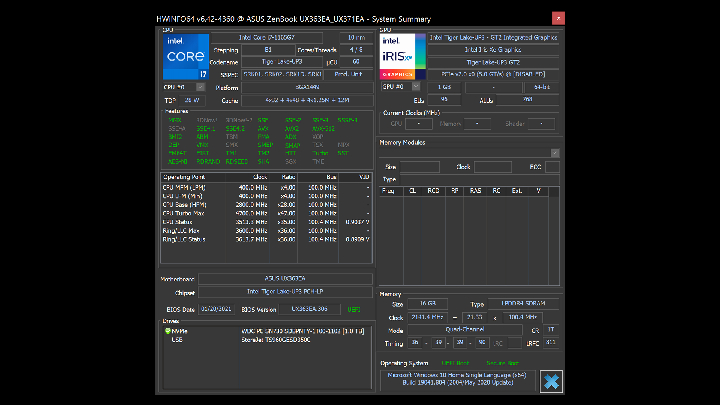Click the blue X close icon at bottom

tap(550, 381)
